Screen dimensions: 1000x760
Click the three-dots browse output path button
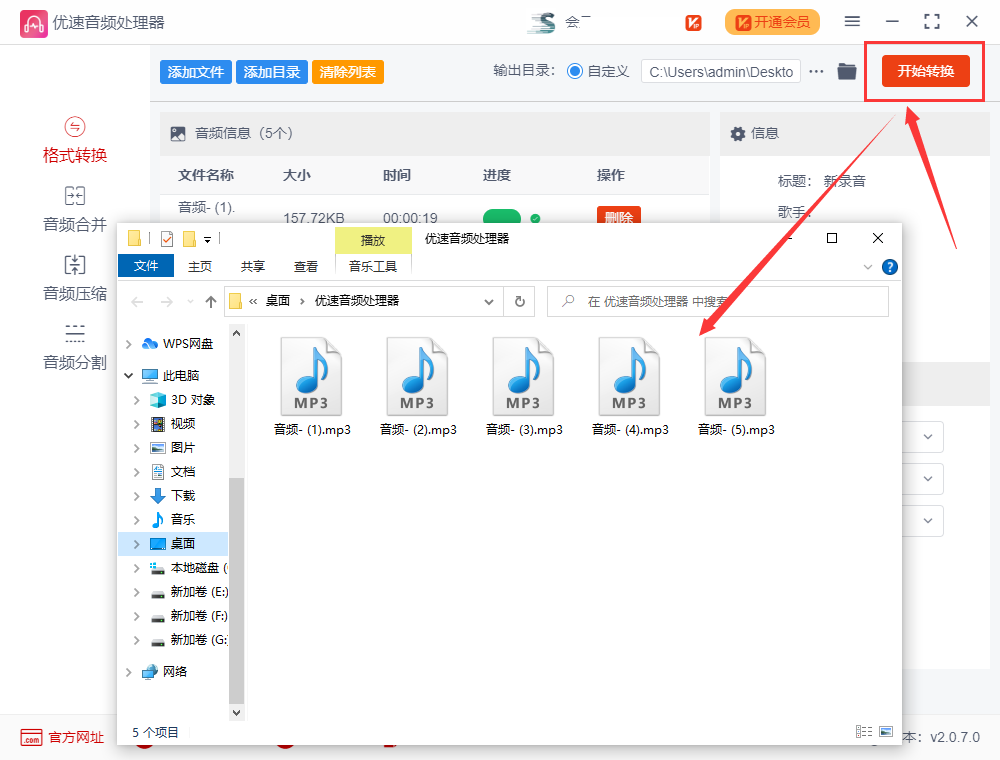point(816,71)
